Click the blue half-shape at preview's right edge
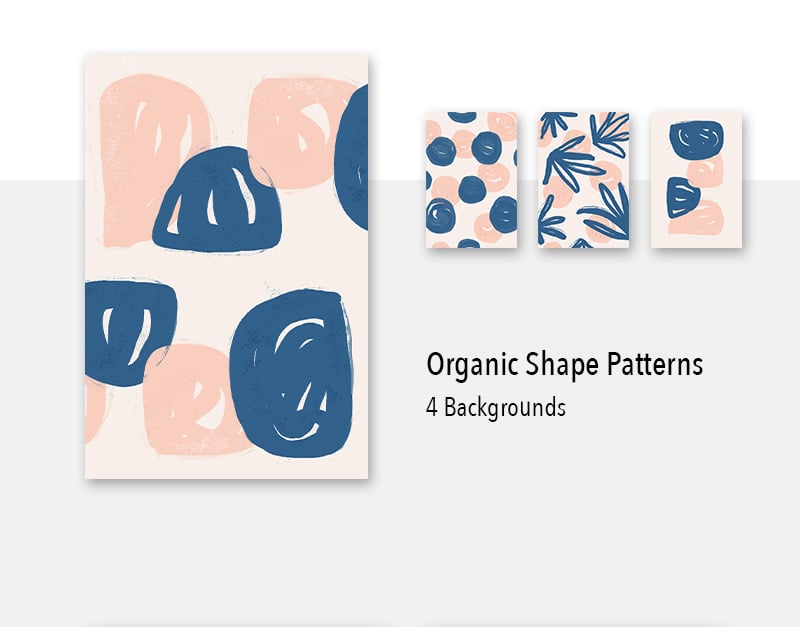The height and width of the screenshot is (627, 800). 352,157
